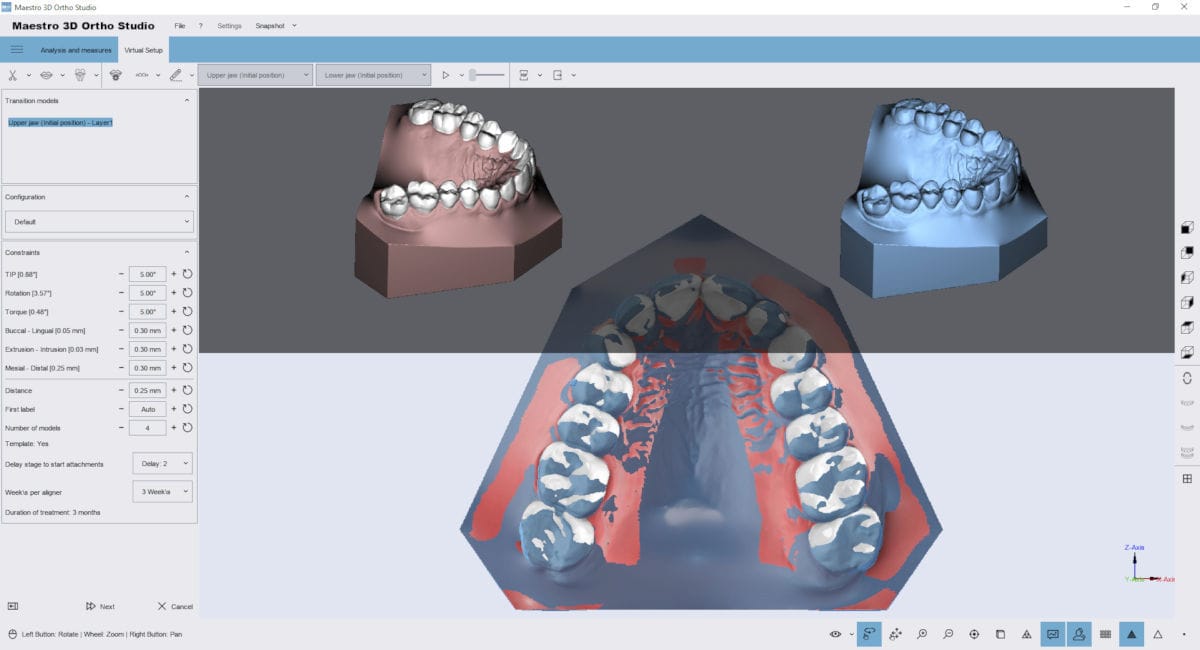This screenshot has width=1200, height=650.
Task: Open the hamburger menu below the title bar
Action: [16, 49]
